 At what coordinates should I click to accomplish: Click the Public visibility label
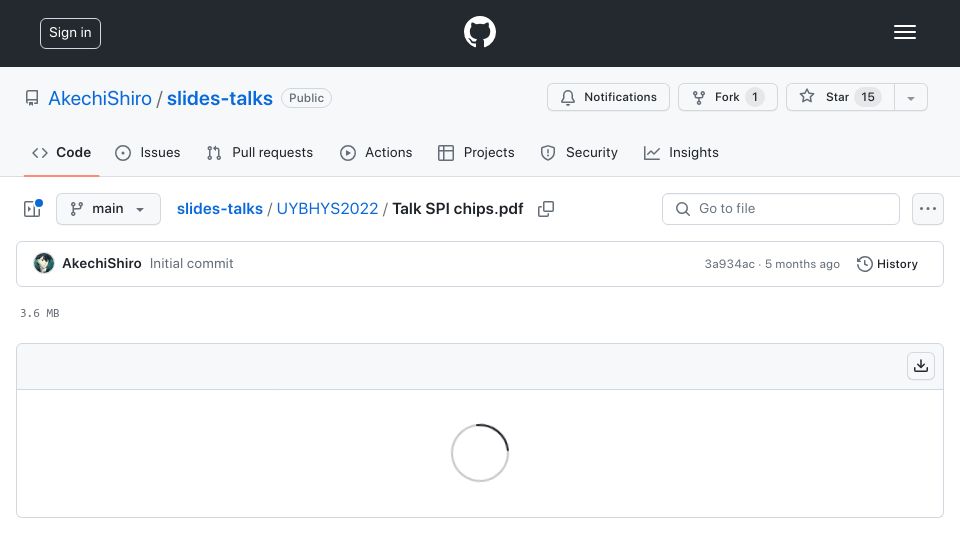point(306,98)
